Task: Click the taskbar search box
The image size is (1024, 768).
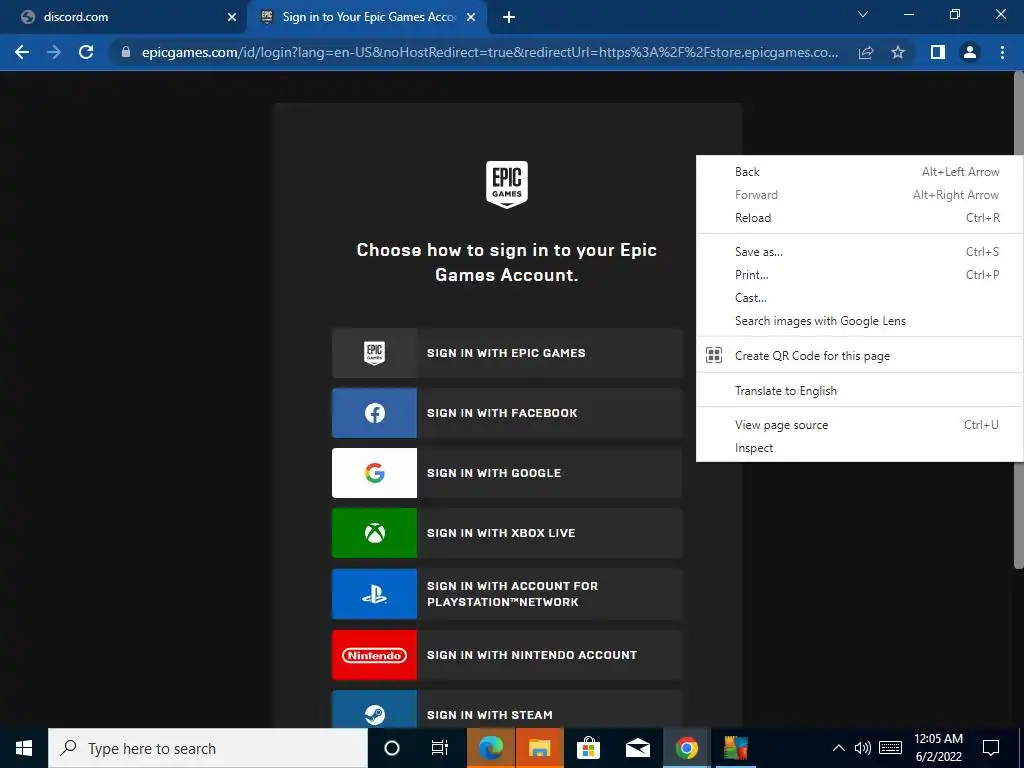Action: (x=208, y=748)
